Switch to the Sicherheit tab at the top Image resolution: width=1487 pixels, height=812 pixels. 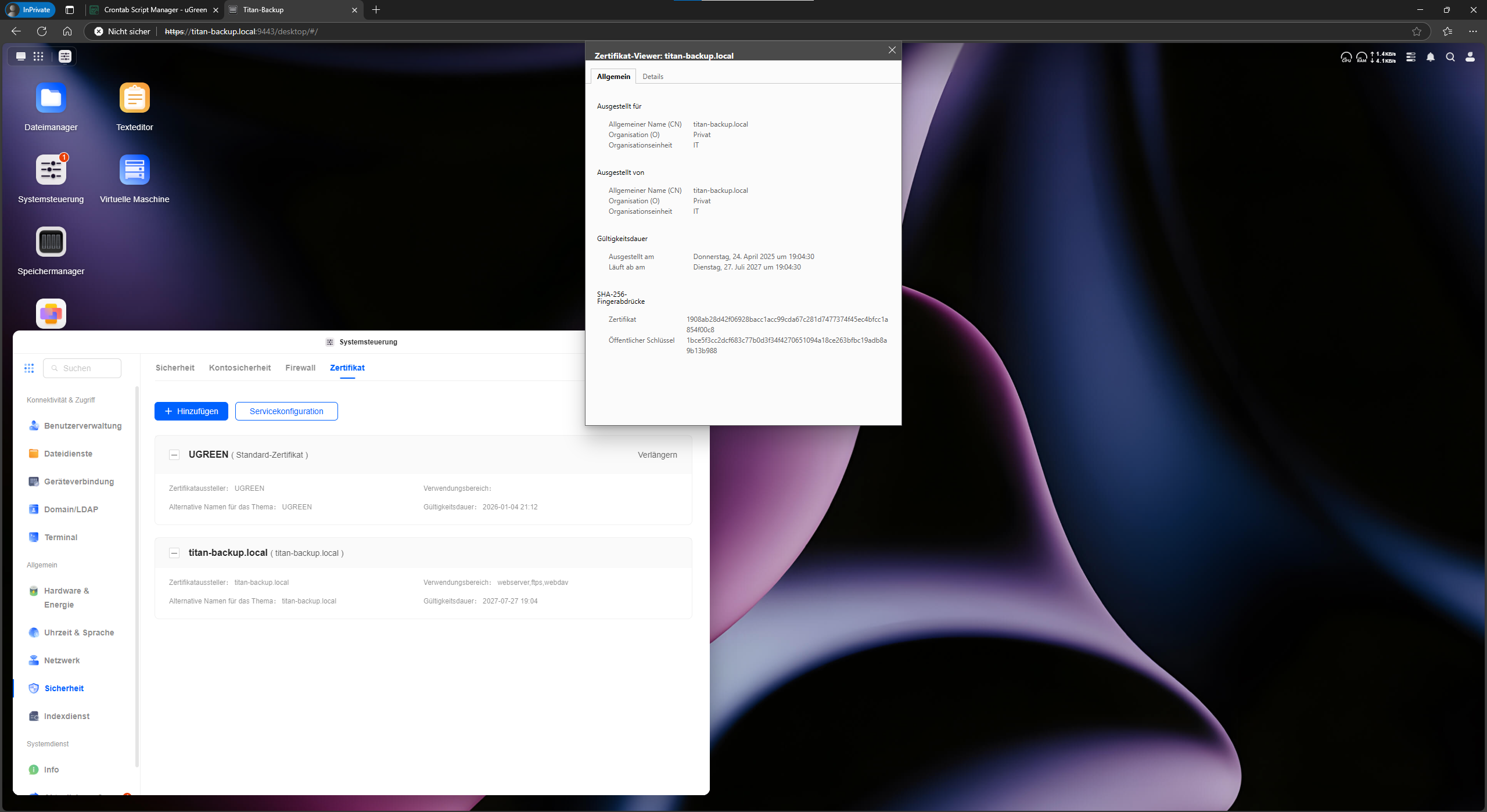[175, 368]
